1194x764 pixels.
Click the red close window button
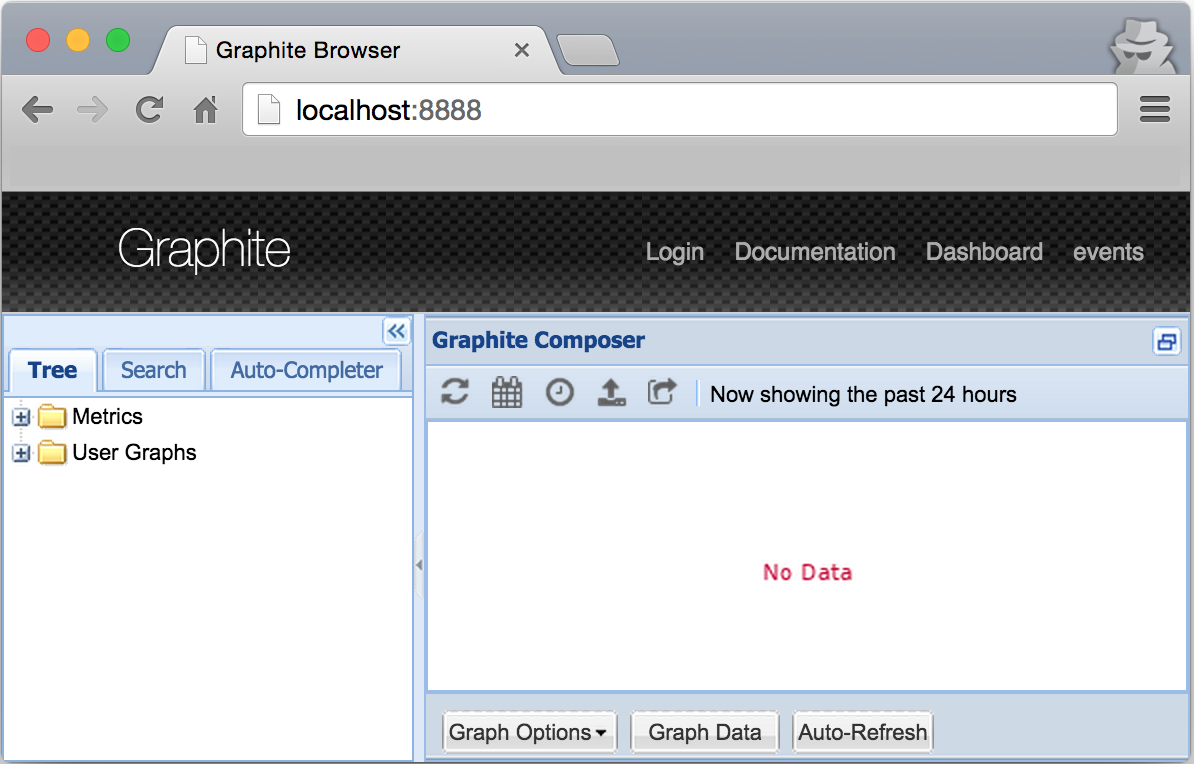[x=38, y=40]
